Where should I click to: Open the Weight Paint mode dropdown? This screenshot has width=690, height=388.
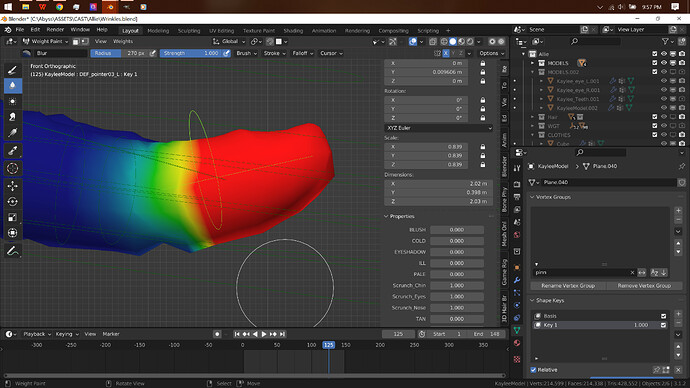click(x=45, y=41)
